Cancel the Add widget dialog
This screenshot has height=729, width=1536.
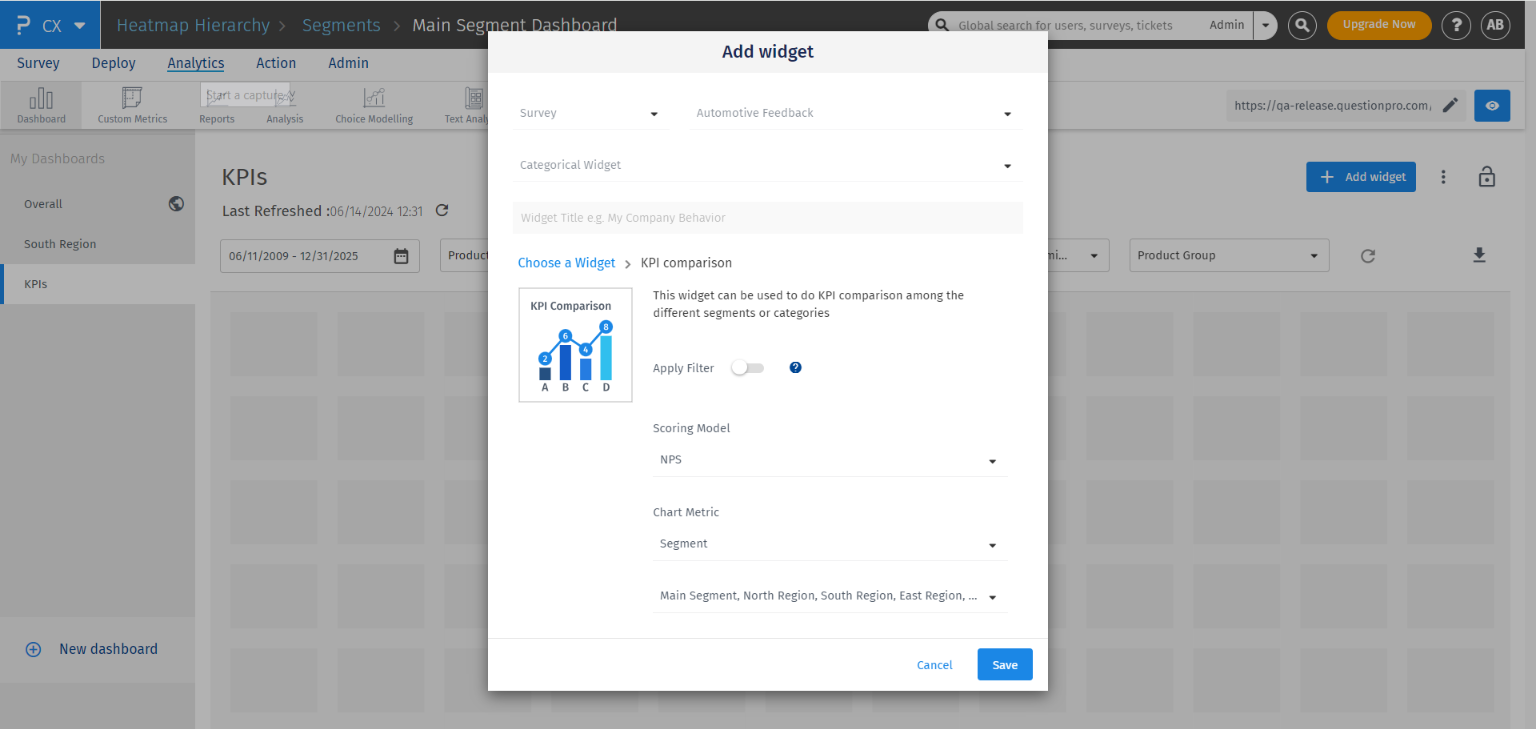coord(933,664)
